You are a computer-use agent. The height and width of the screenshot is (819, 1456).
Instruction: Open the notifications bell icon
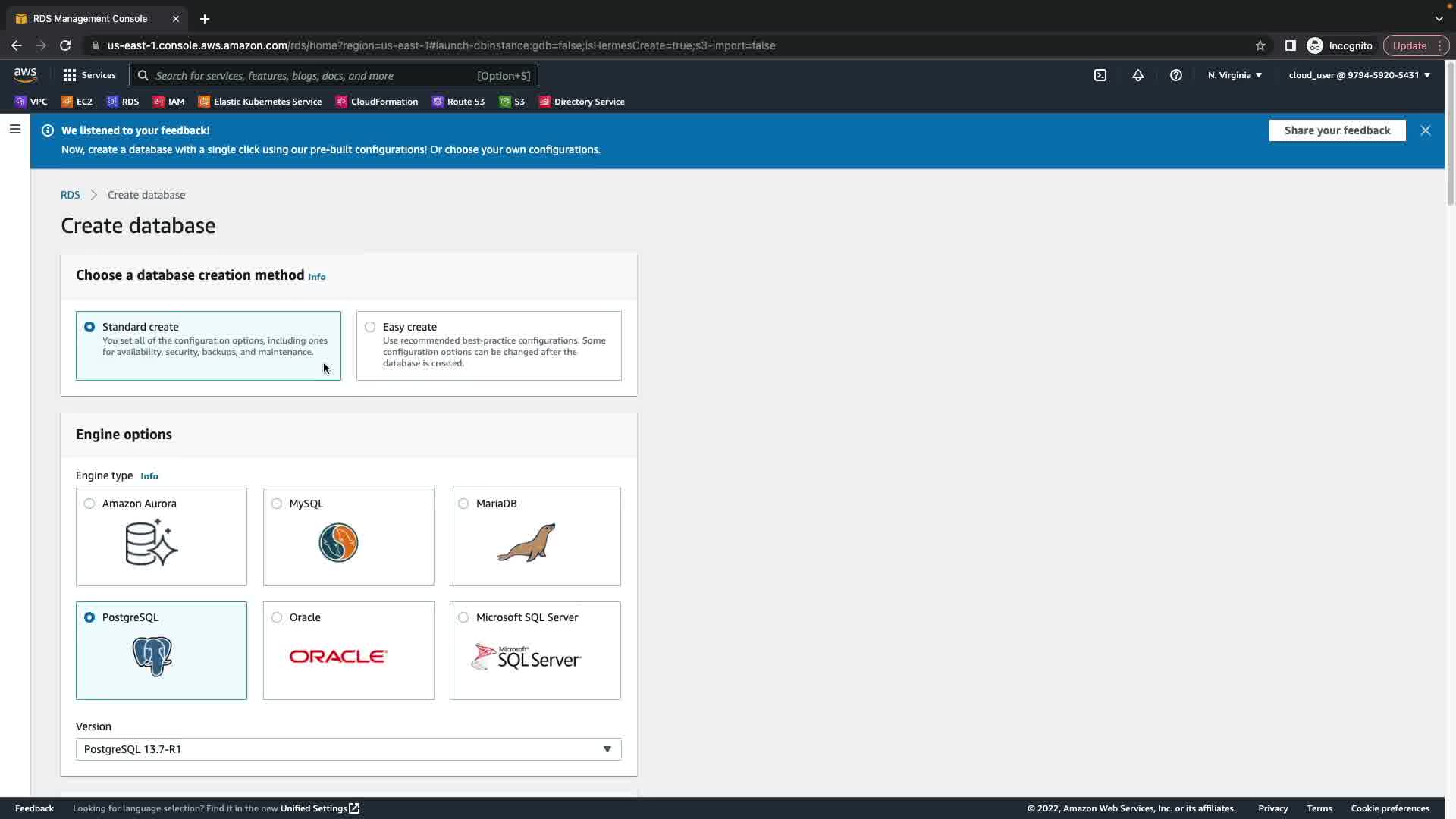[1137, 75]
